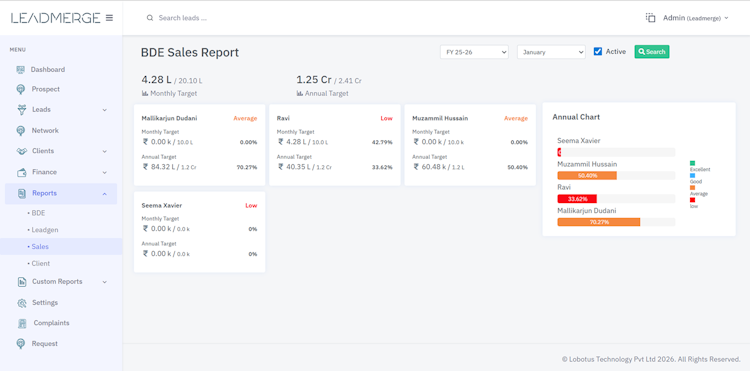Screen dimensions: 750x371
Task: Expand the Custom Reports submenu chevron
Action: coord(104,282)
